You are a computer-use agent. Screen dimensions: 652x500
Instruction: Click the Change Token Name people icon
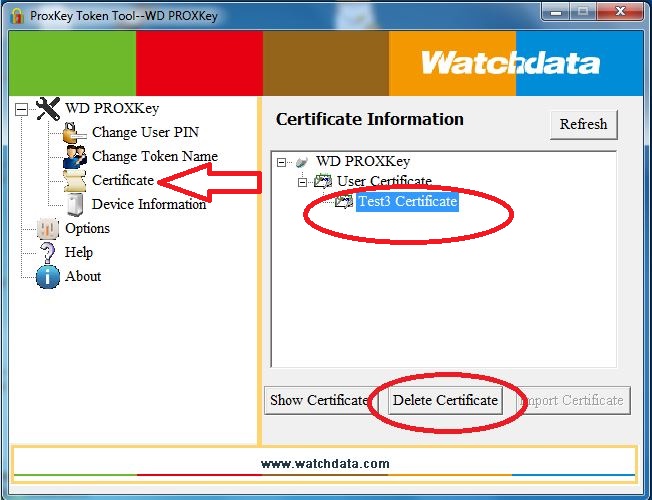coord(75,156)
